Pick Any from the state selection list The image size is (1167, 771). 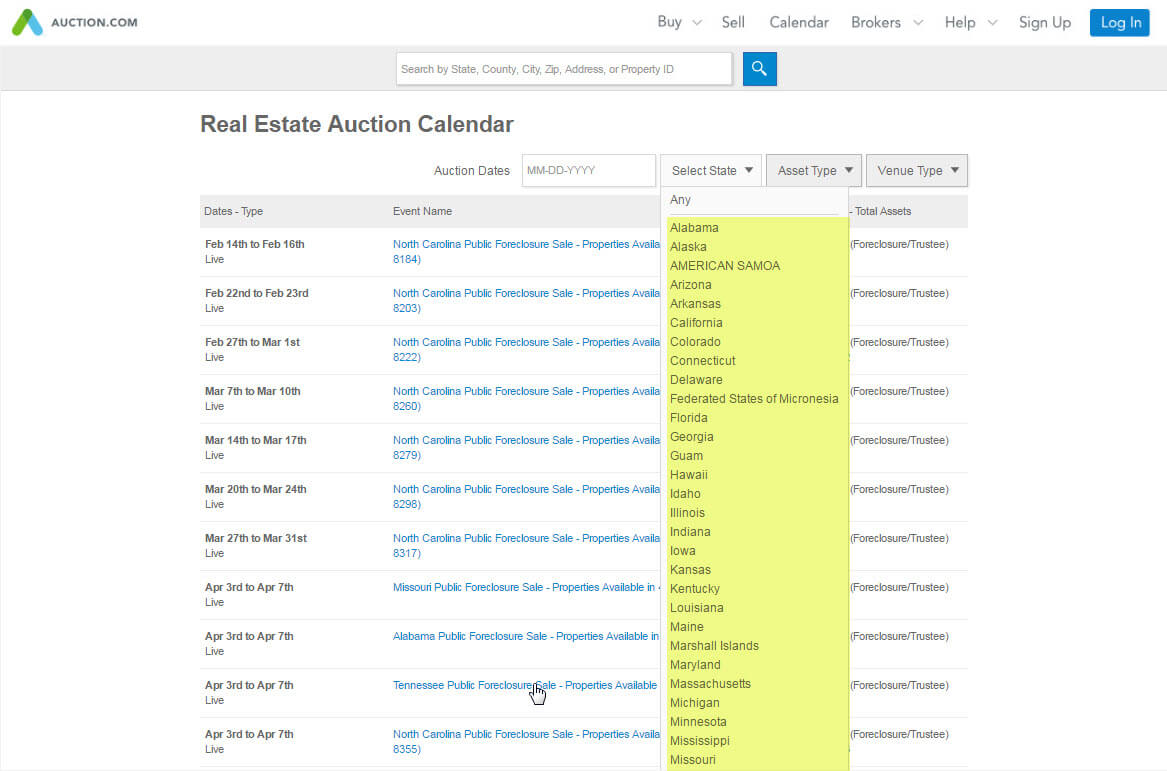pos(680,199)
